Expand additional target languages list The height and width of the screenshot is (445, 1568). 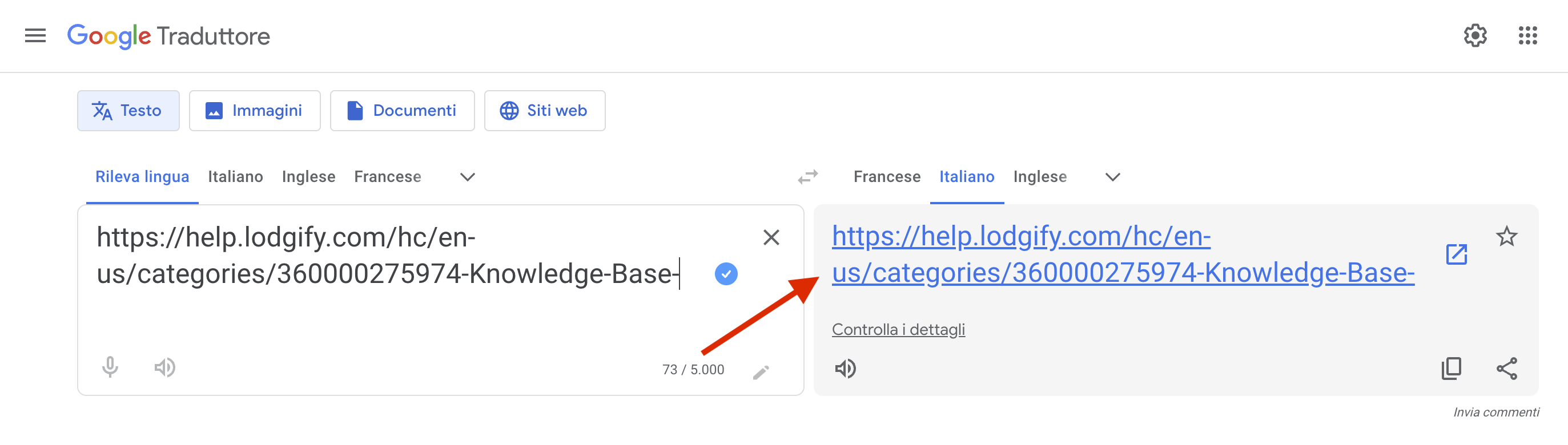(x=1112, y=177)
